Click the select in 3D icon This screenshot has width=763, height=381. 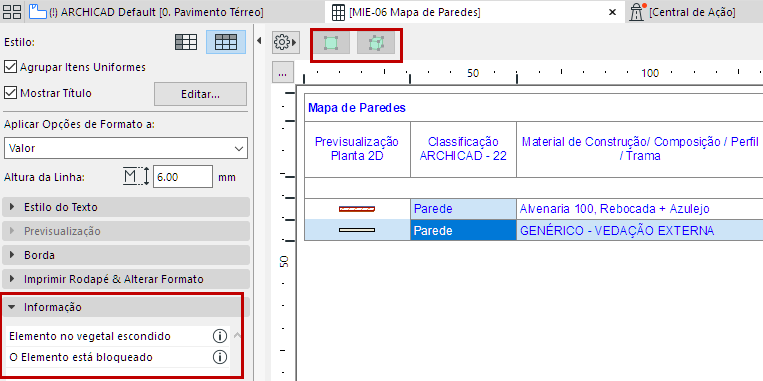pos(375,43)
